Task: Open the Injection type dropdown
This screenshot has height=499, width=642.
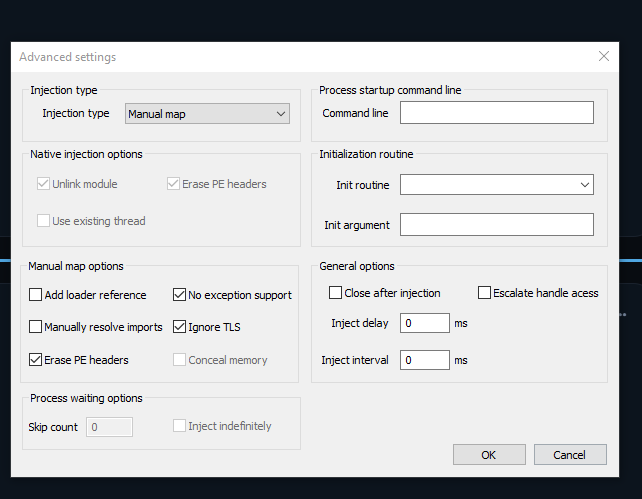Action: click(207, 114)
